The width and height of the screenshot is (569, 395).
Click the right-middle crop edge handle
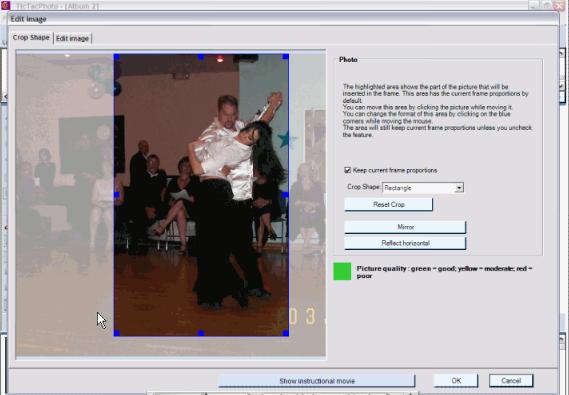(x=286, y=195)
